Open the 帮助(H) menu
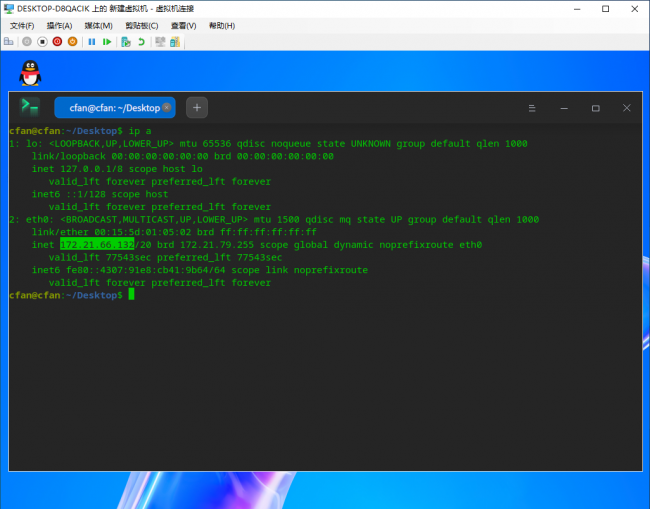650x509 pixels. pyautogui.click(x=222, y=26)
